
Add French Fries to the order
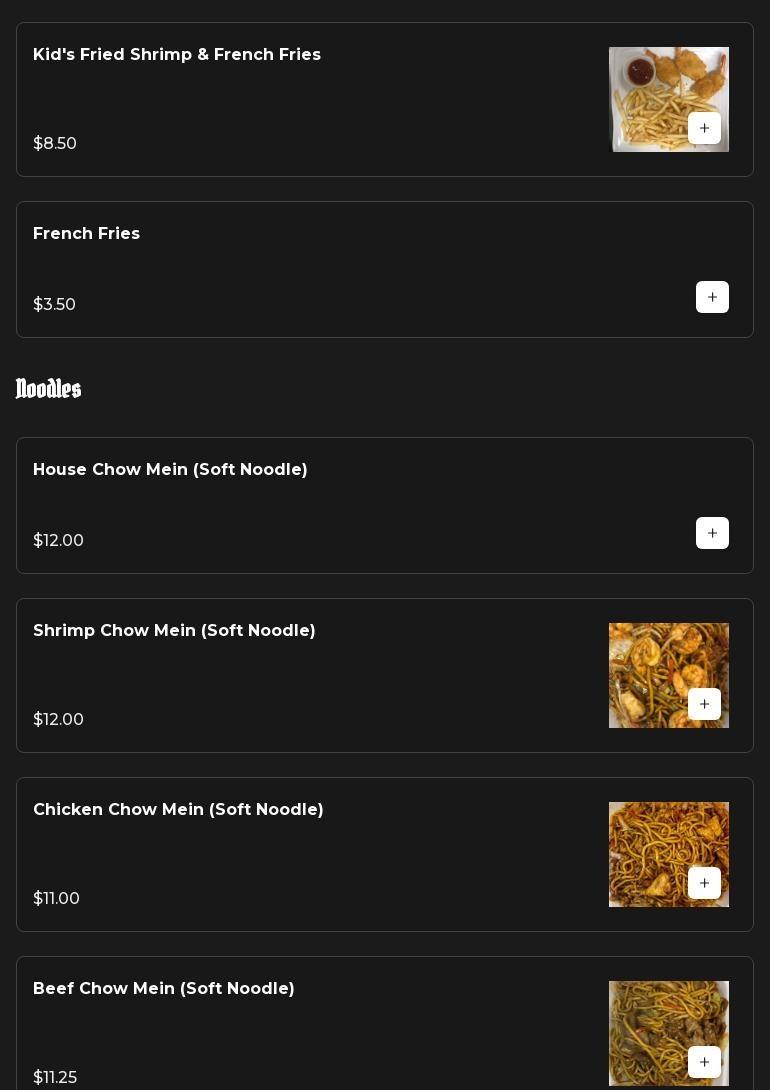tap(712, 297)
